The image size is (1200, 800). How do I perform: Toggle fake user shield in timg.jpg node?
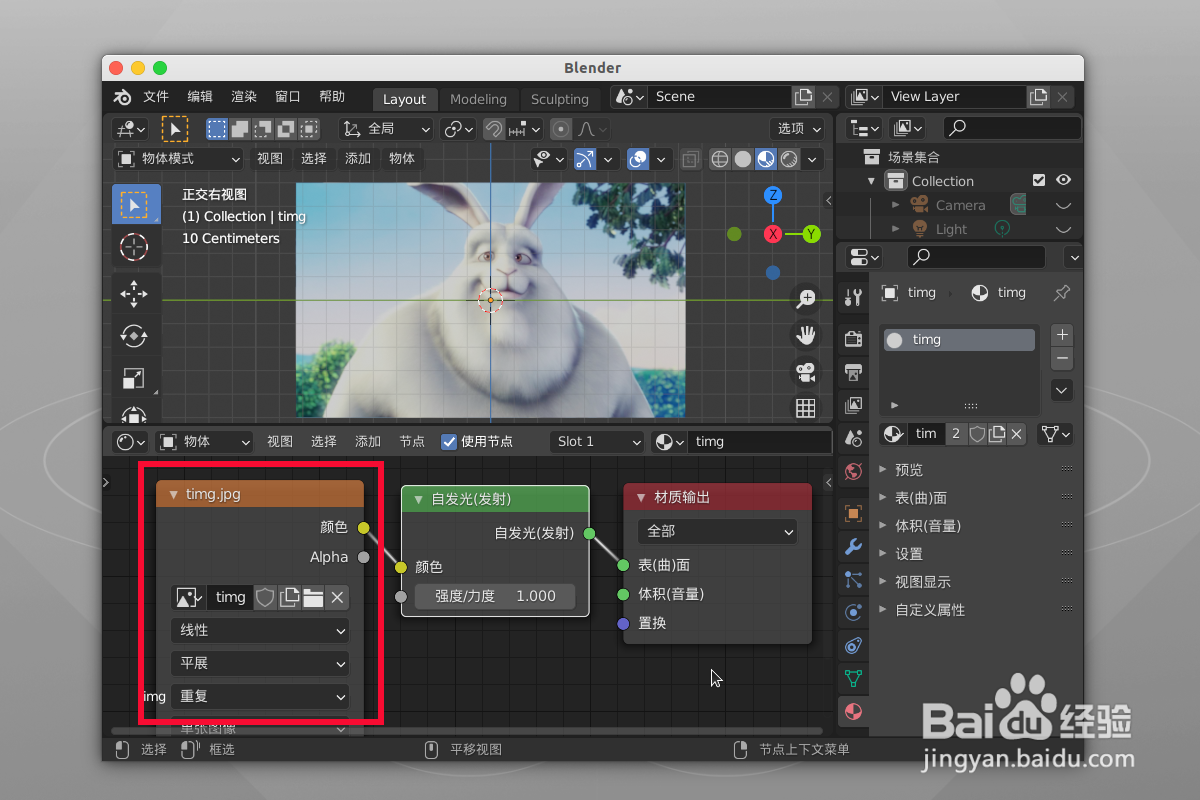click(265, 597)
